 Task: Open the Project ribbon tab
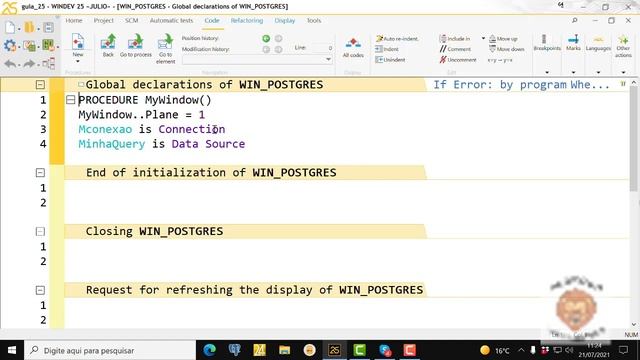tap(104, 20)
